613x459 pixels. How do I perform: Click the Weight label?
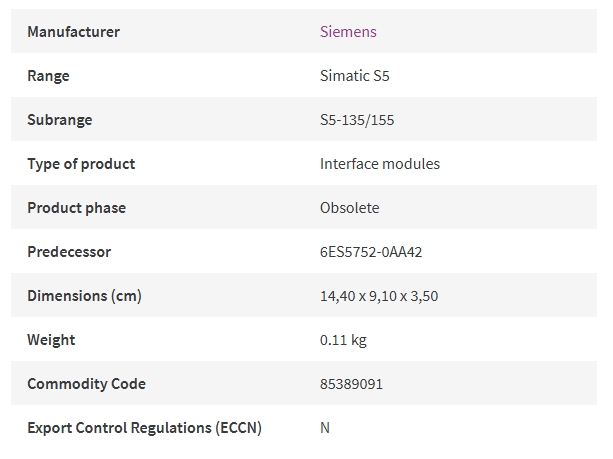click(51, 340)
